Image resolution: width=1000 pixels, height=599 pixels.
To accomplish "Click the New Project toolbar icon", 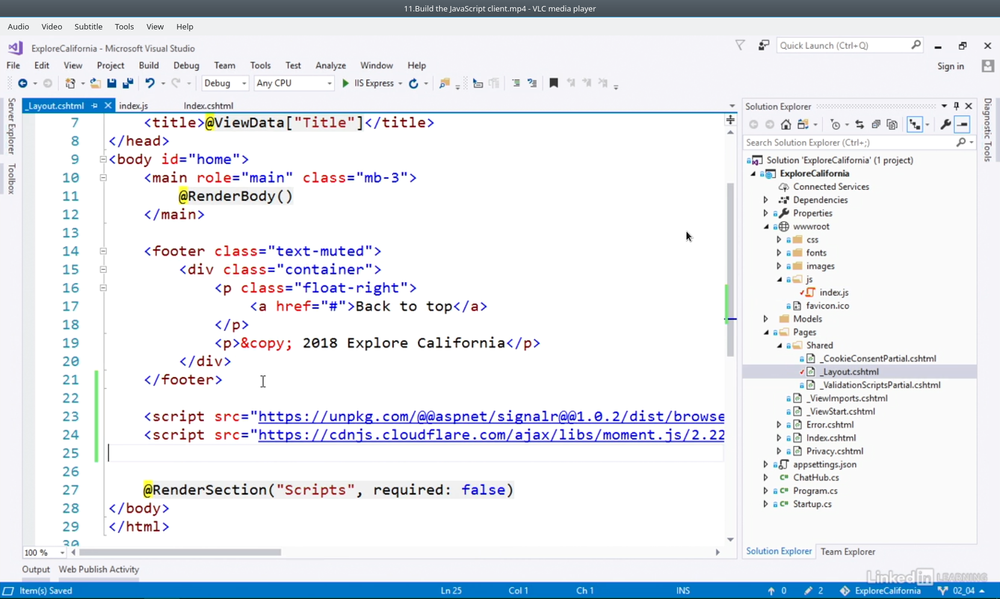I will [70, 84].
